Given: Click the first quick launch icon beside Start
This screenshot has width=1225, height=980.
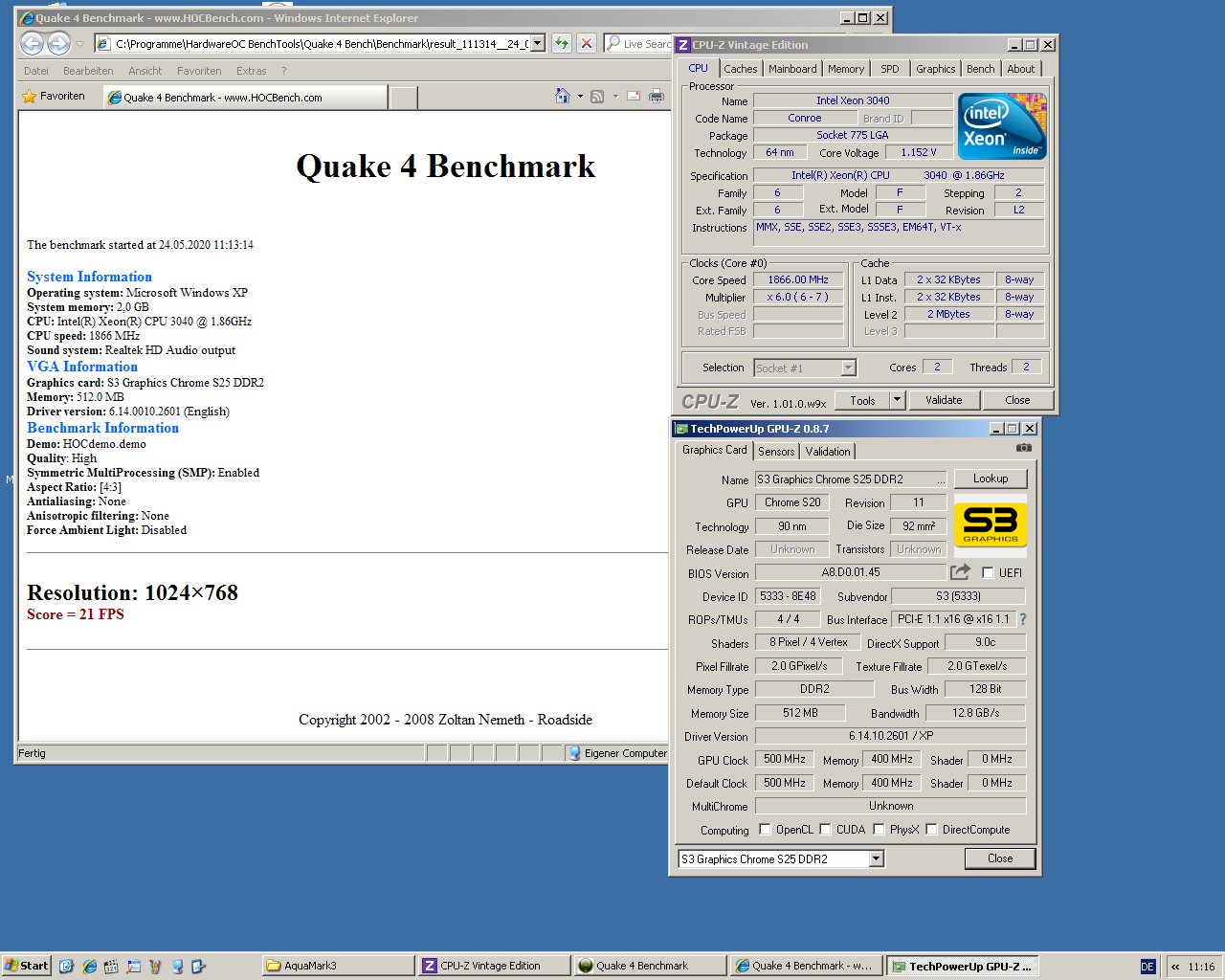Looking at the screenshot, I should [x=66, y=967].
